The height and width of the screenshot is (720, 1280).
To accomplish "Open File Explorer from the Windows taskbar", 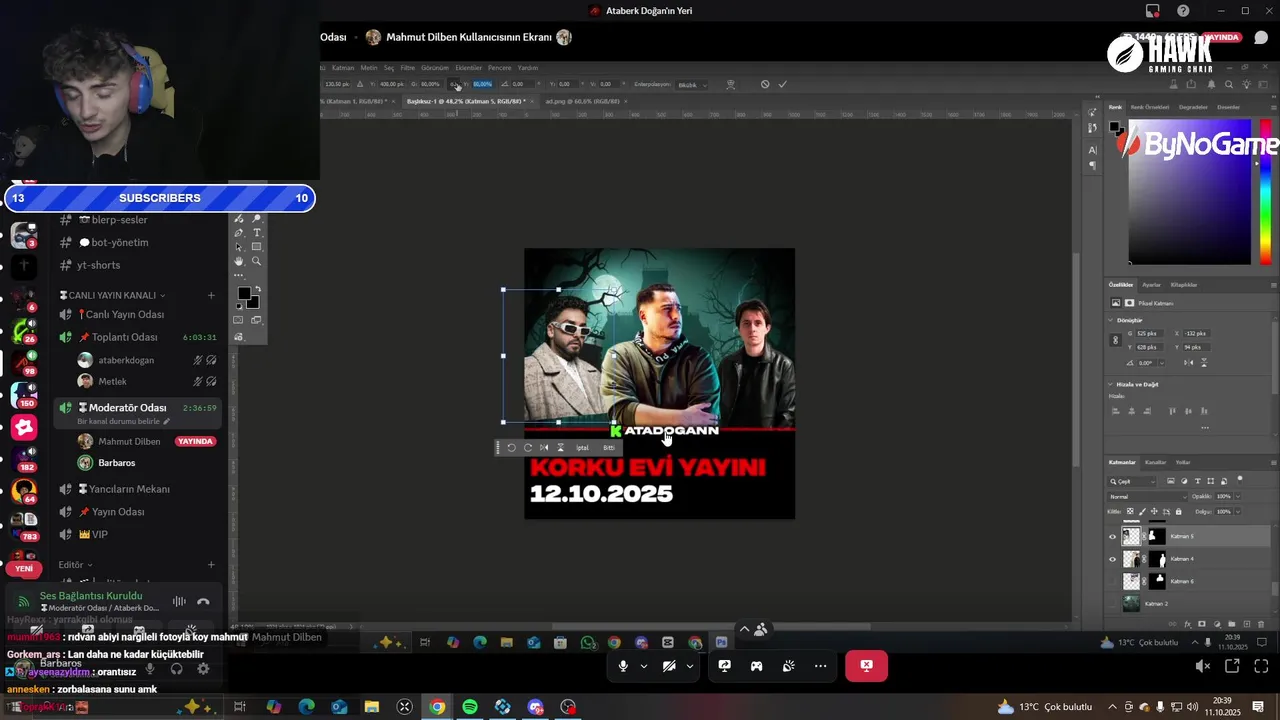I will click(x=371, y=707).
